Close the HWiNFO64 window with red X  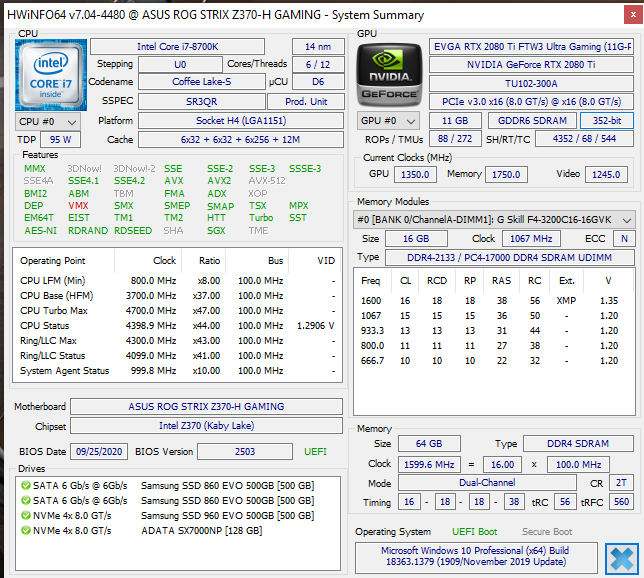tap(633, 15)
